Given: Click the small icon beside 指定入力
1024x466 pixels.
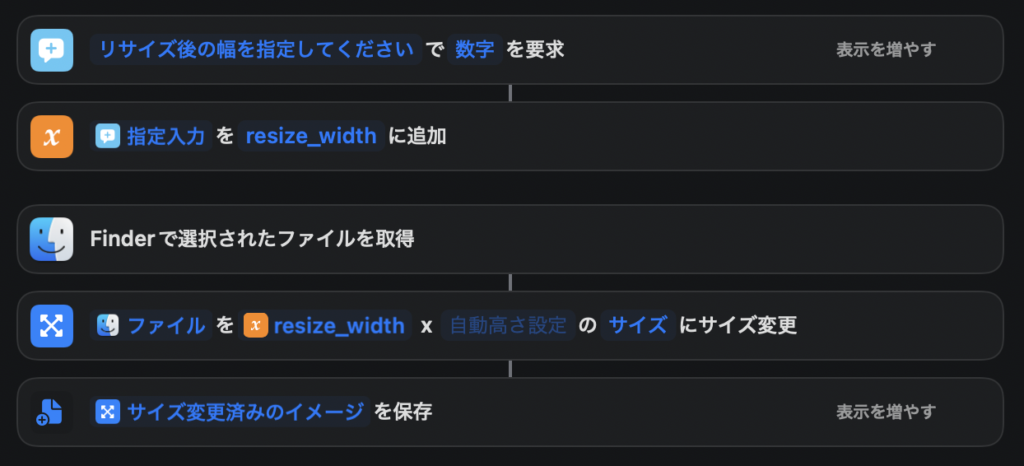Looking at the screenshot, I should [x=107, y=136].
